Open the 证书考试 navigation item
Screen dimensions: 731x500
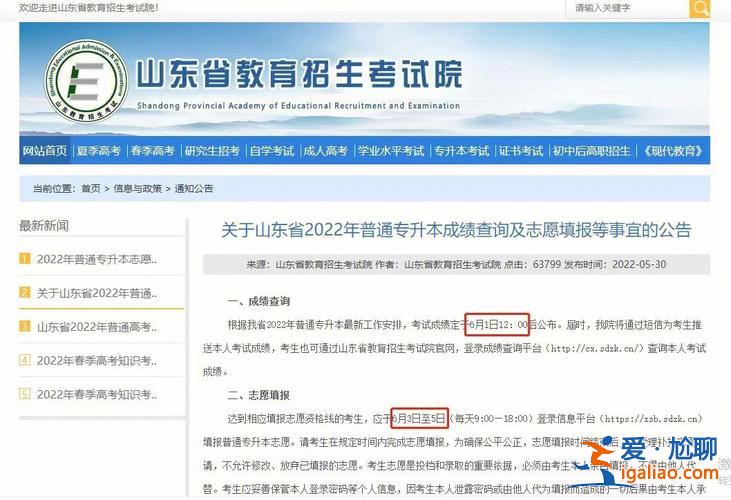(x=521, y=151)
